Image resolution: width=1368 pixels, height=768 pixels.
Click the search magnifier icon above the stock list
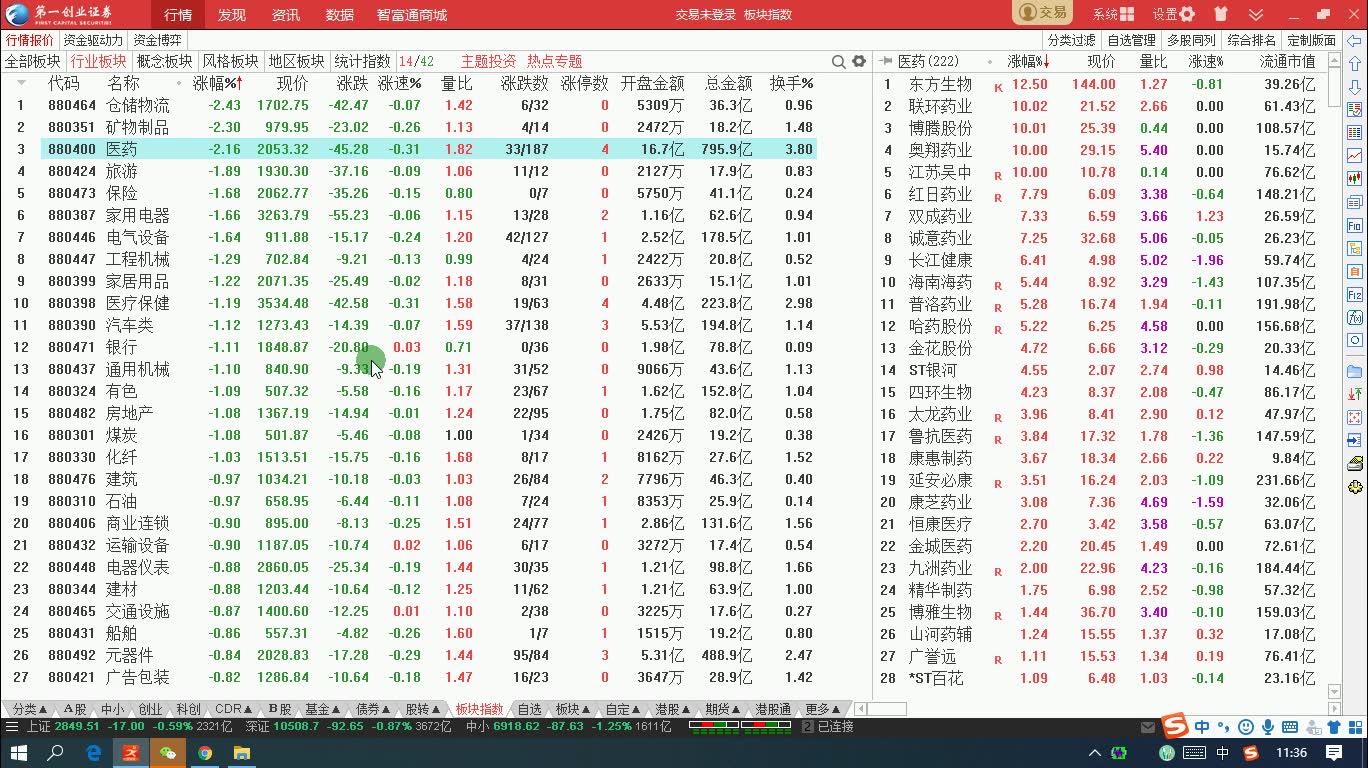coord(840,61)
